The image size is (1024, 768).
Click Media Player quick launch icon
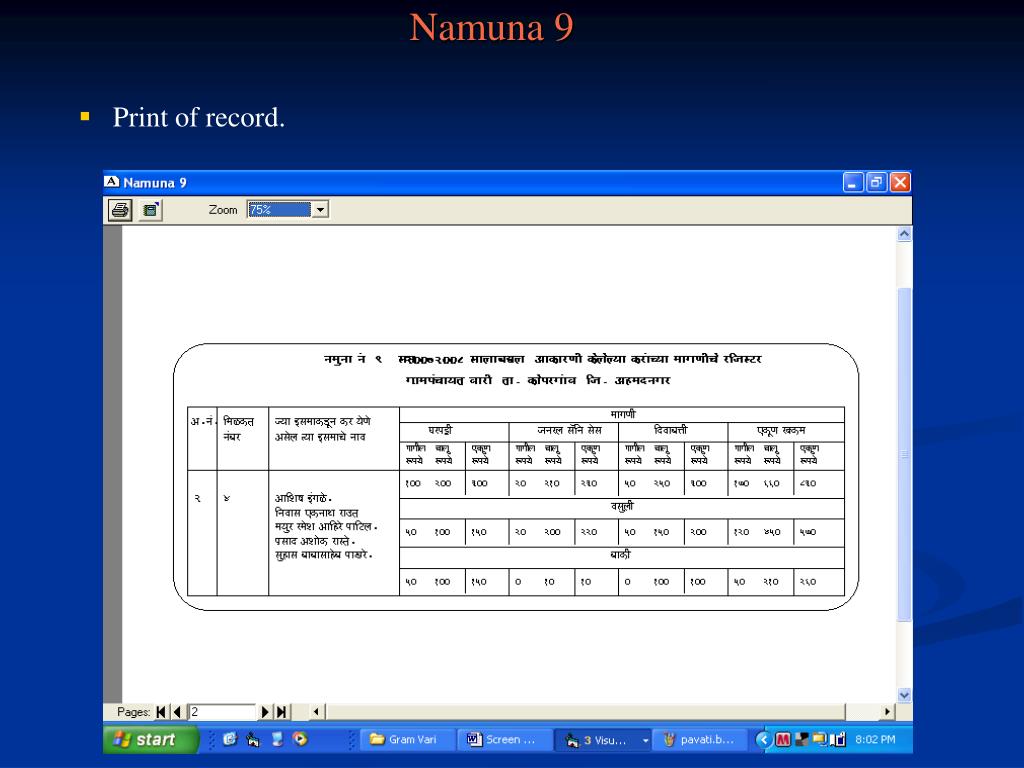click(300, 739)
